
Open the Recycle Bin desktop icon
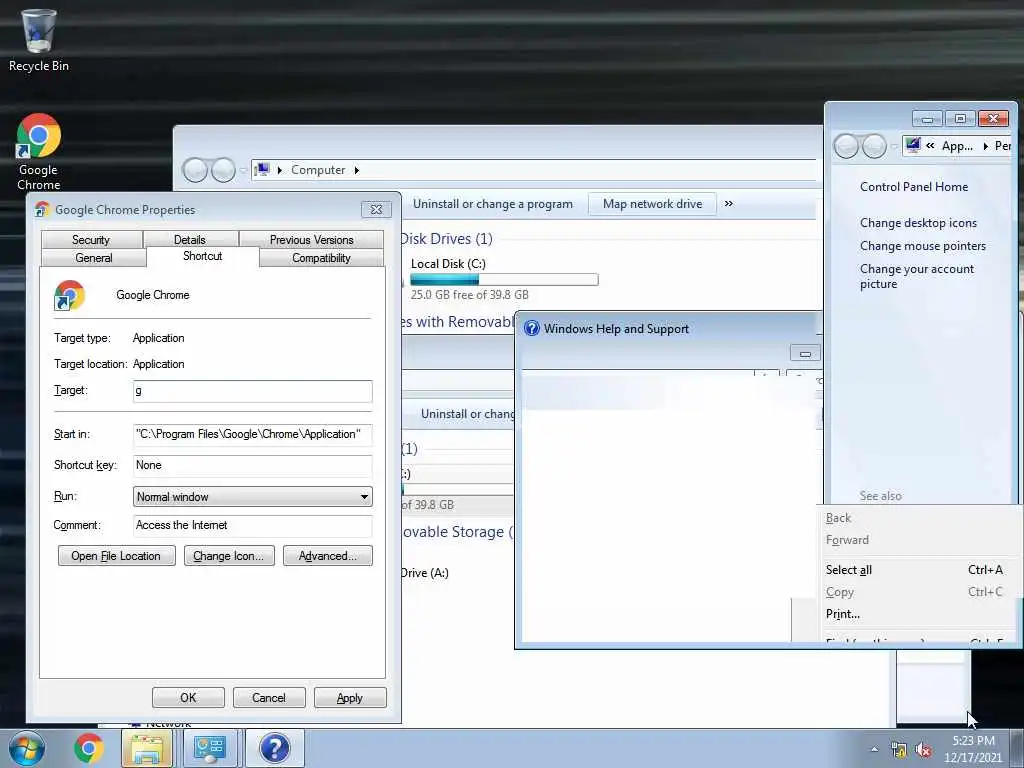click(39, 39)
